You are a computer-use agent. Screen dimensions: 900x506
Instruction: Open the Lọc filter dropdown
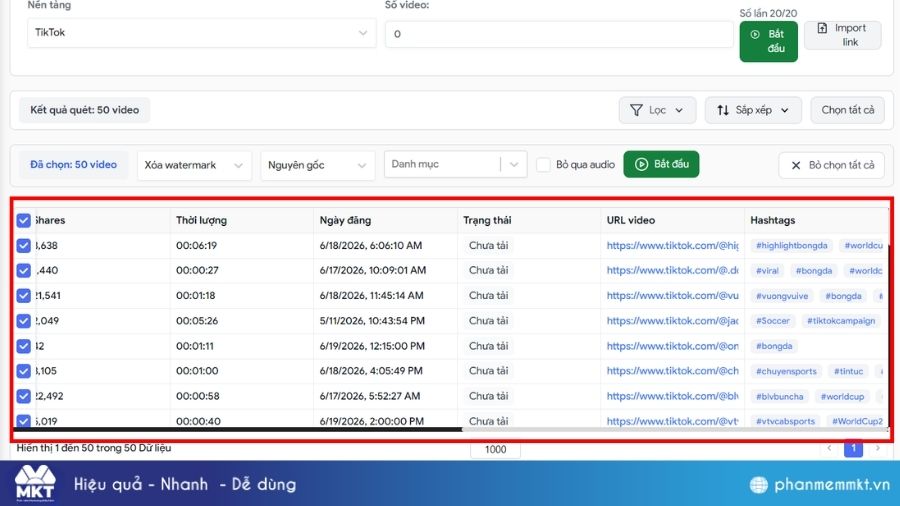(657, 110)
